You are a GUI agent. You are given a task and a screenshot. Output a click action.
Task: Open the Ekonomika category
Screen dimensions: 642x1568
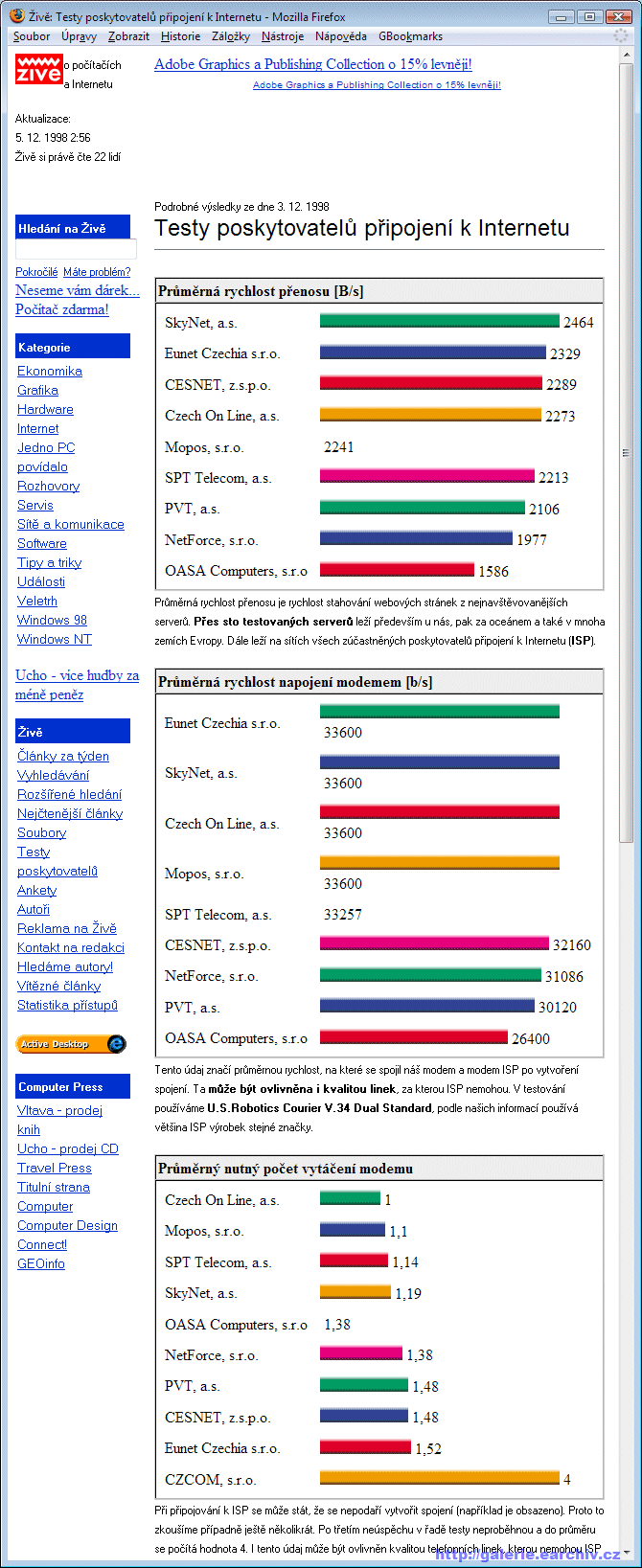(x=50, y=371)
